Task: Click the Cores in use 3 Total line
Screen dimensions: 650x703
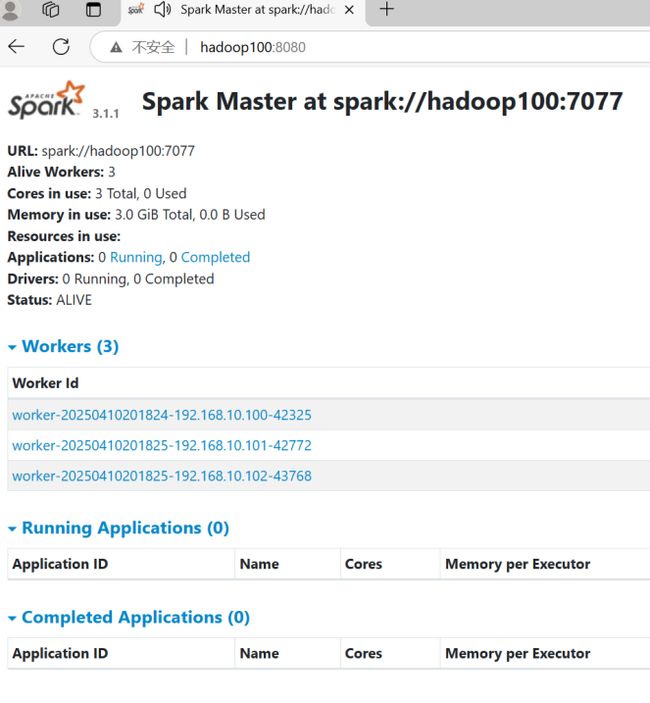Action: tap(97, 194)
